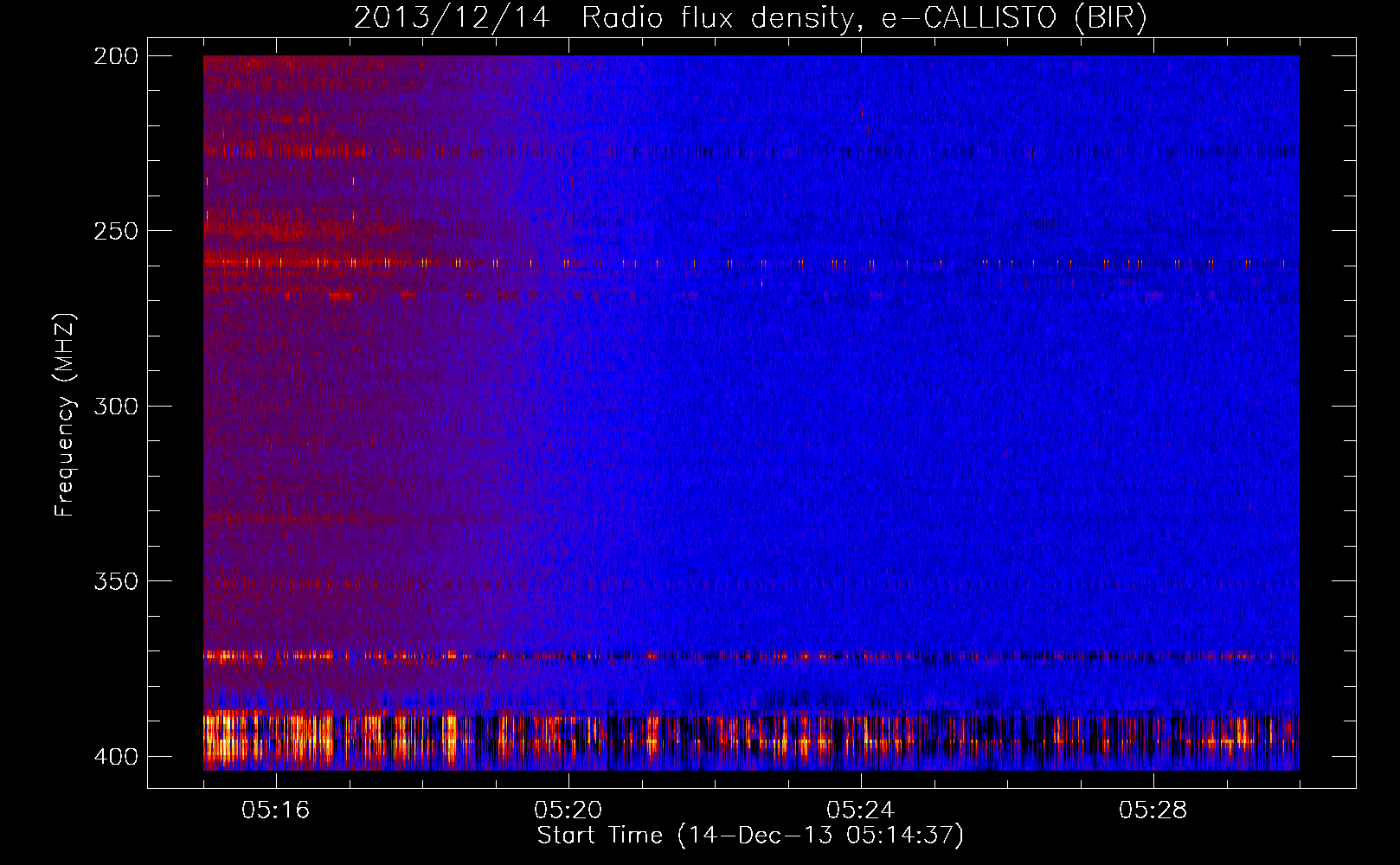Click the 05:16 time tick label

point(276,810)
